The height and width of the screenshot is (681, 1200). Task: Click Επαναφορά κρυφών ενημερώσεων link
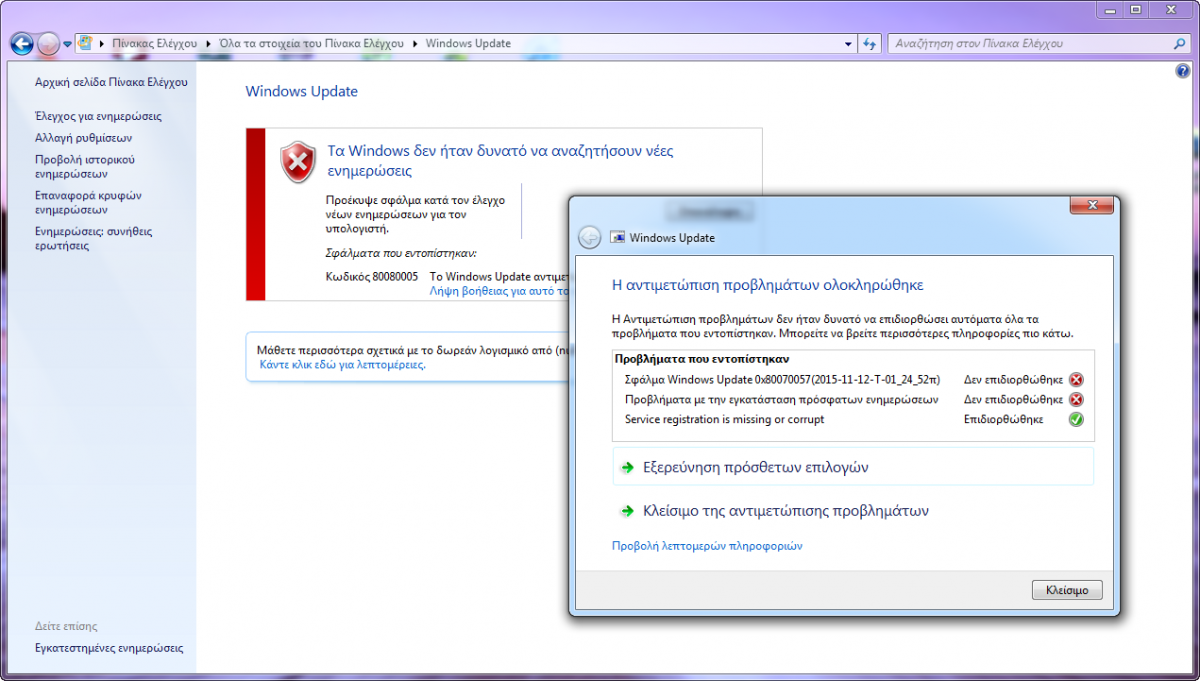tap(88, 202)
